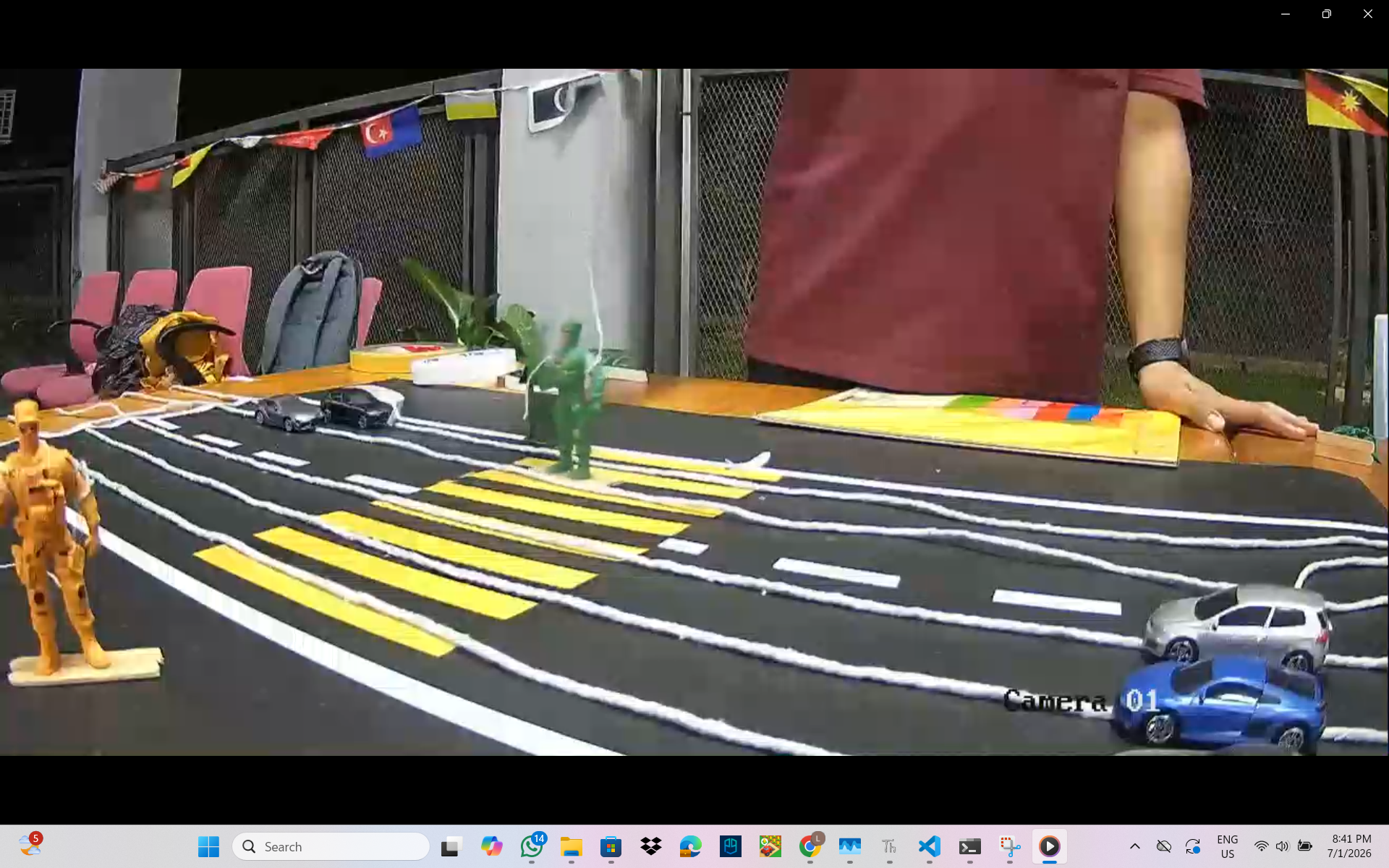This screenshot has height=868, width=1389.
Task: Open Task View from the taskbar
Action: pos(451,846)
